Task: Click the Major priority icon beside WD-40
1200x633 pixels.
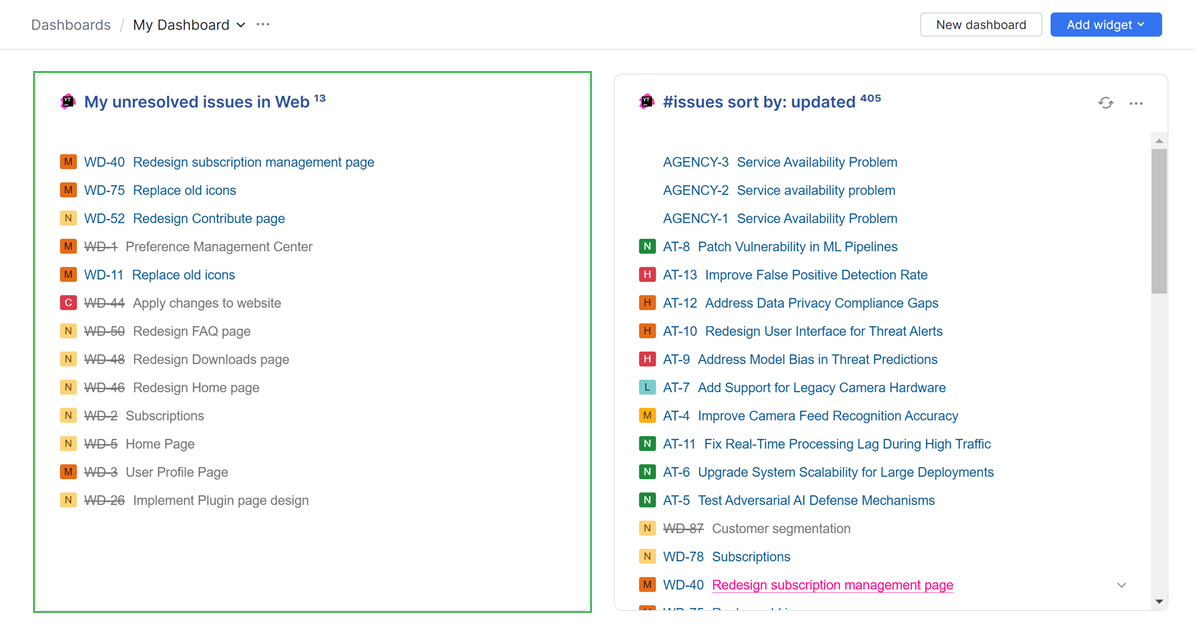Action: click(x=67, y=161)
